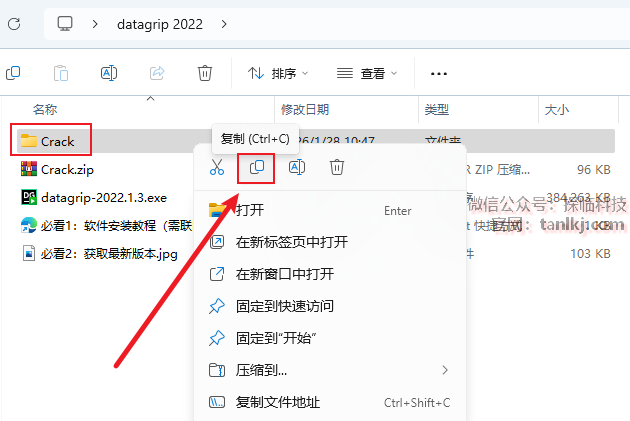Open the 排序 sort dropdown

[278, 74]
